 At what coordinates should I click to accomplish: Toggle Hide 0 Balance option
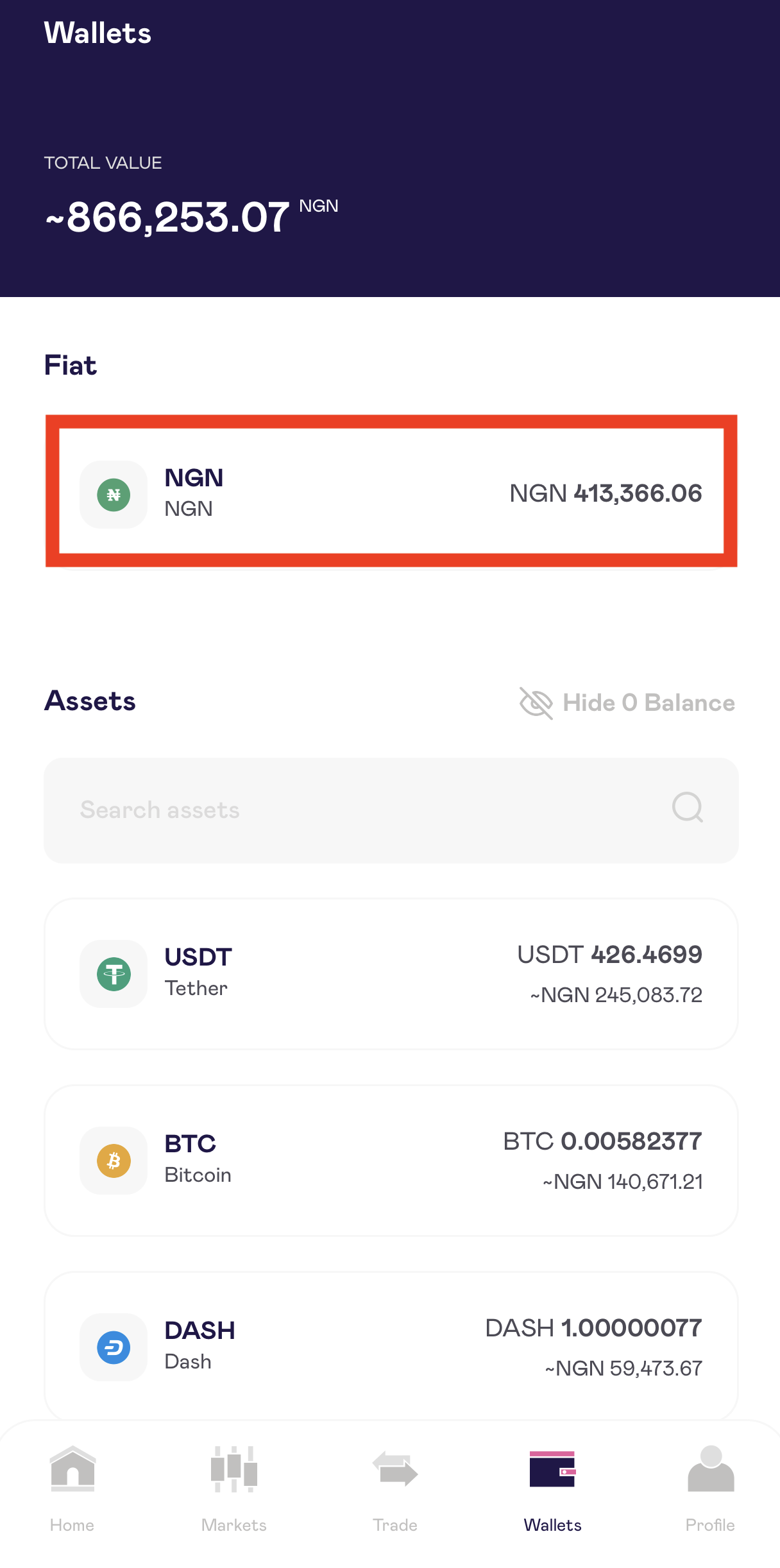point(648,703)
